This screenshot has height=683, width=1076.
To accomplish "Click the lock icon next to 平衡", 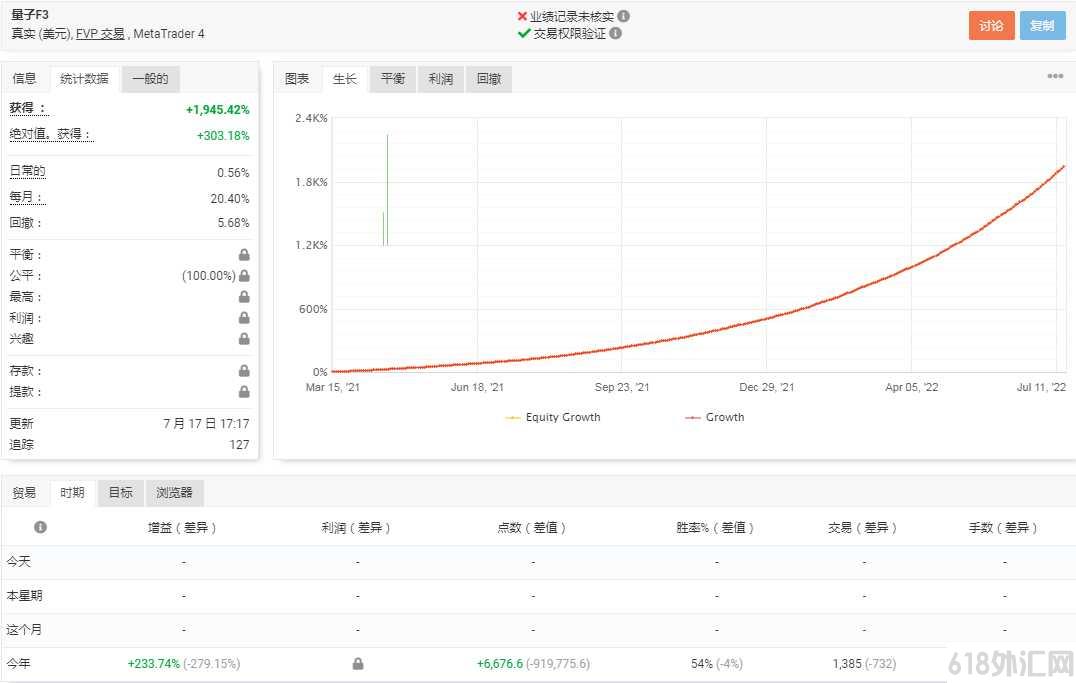I will coord(244,255).
